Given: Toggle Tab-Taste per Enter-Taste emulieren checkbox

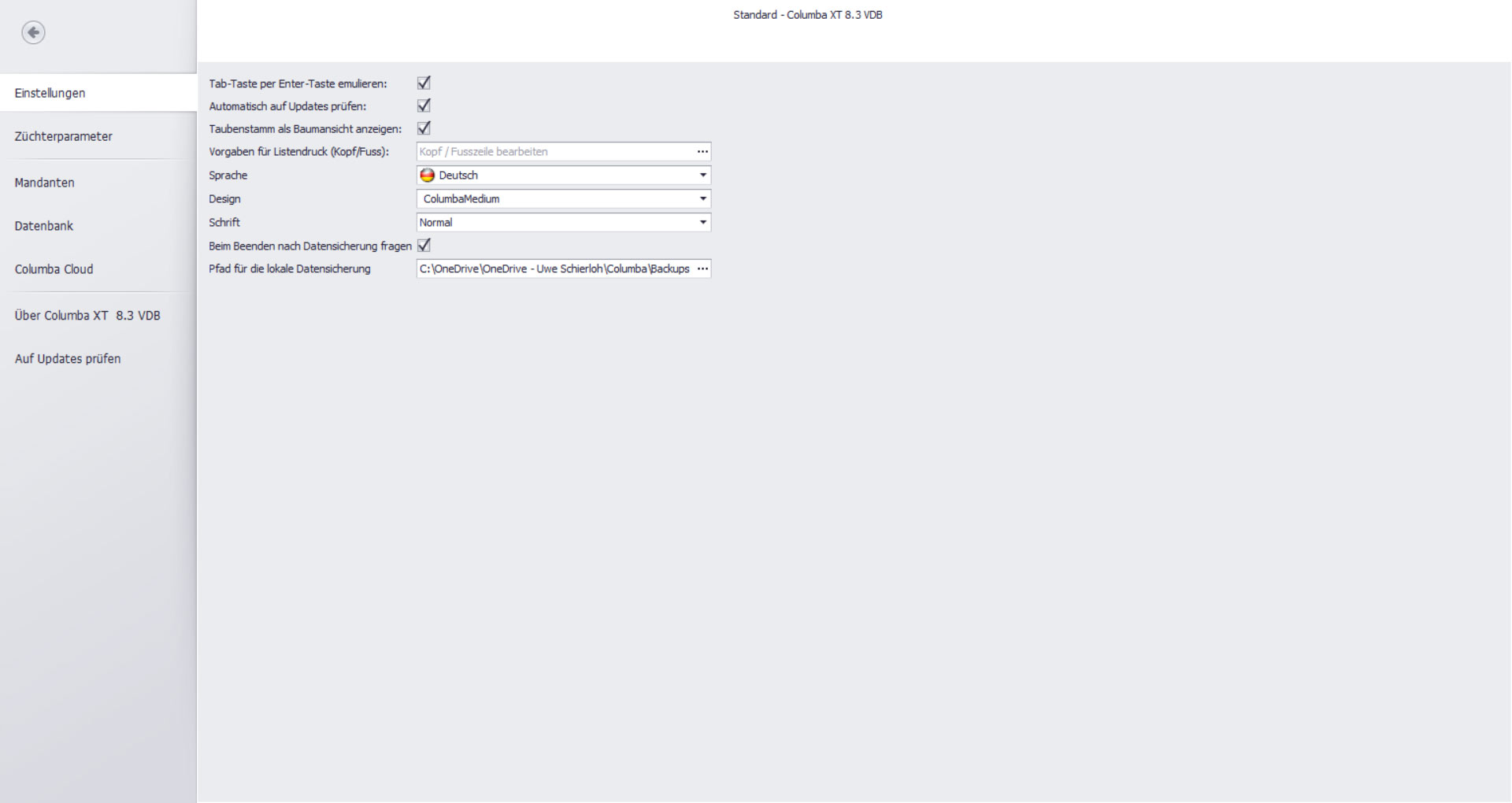Looking at the screenshot, I should point(424,83).
